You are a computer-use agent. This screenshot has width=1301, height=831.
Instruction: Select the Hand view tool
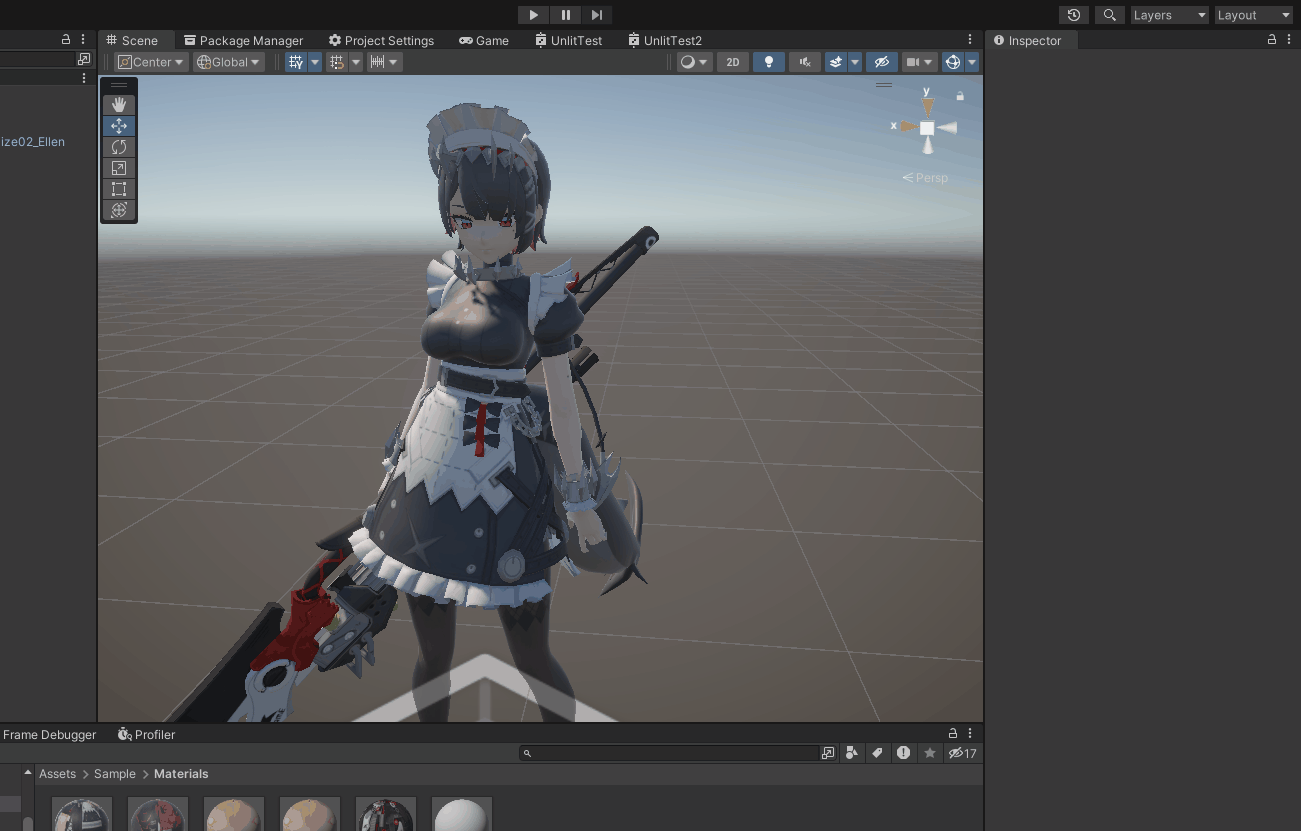pyautogui.click(x=119, y=105)
